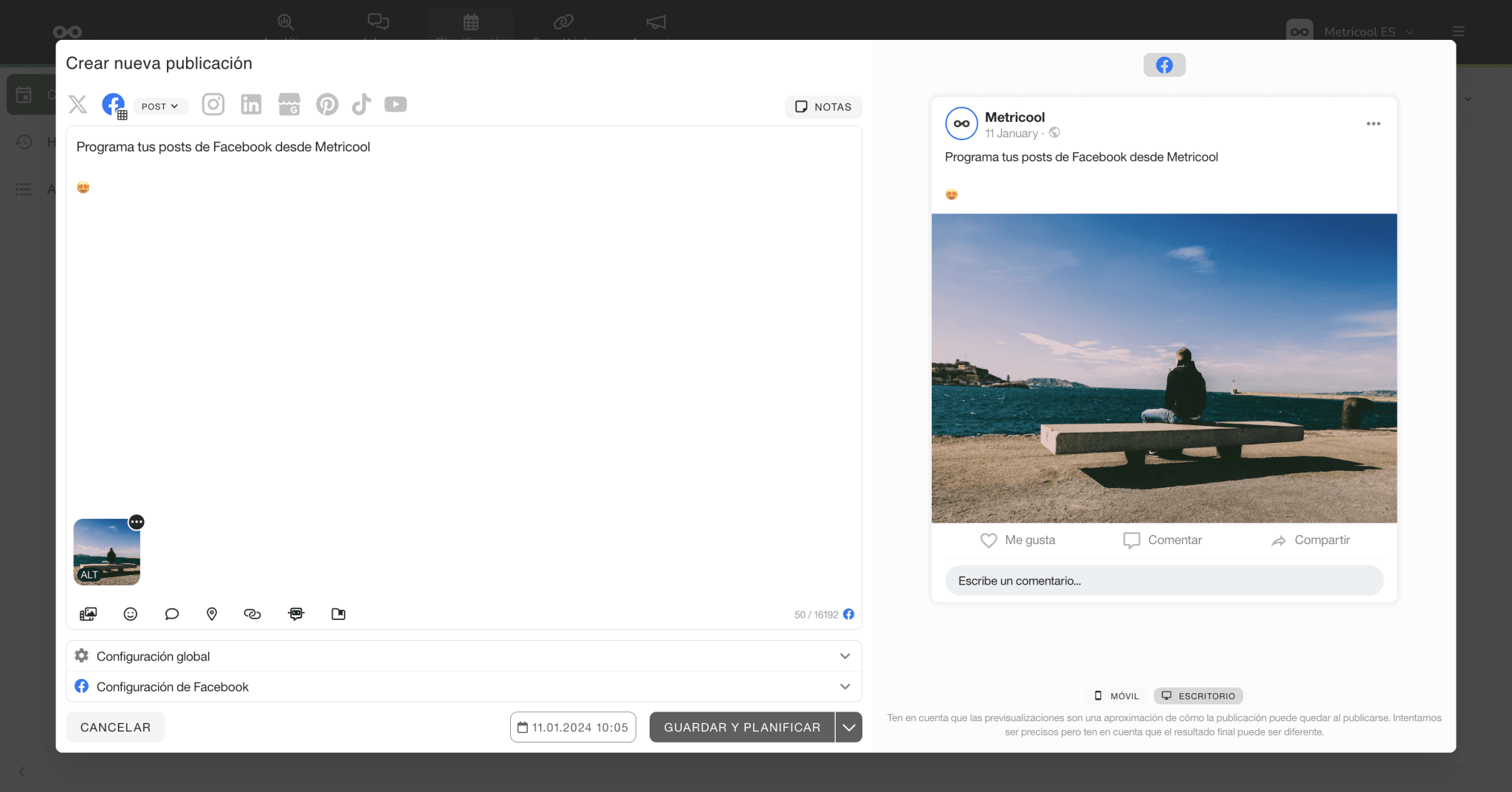Screen dimensions: 1512x792
Task: Select the location pin icon
Action: click(x=212, y=613)
